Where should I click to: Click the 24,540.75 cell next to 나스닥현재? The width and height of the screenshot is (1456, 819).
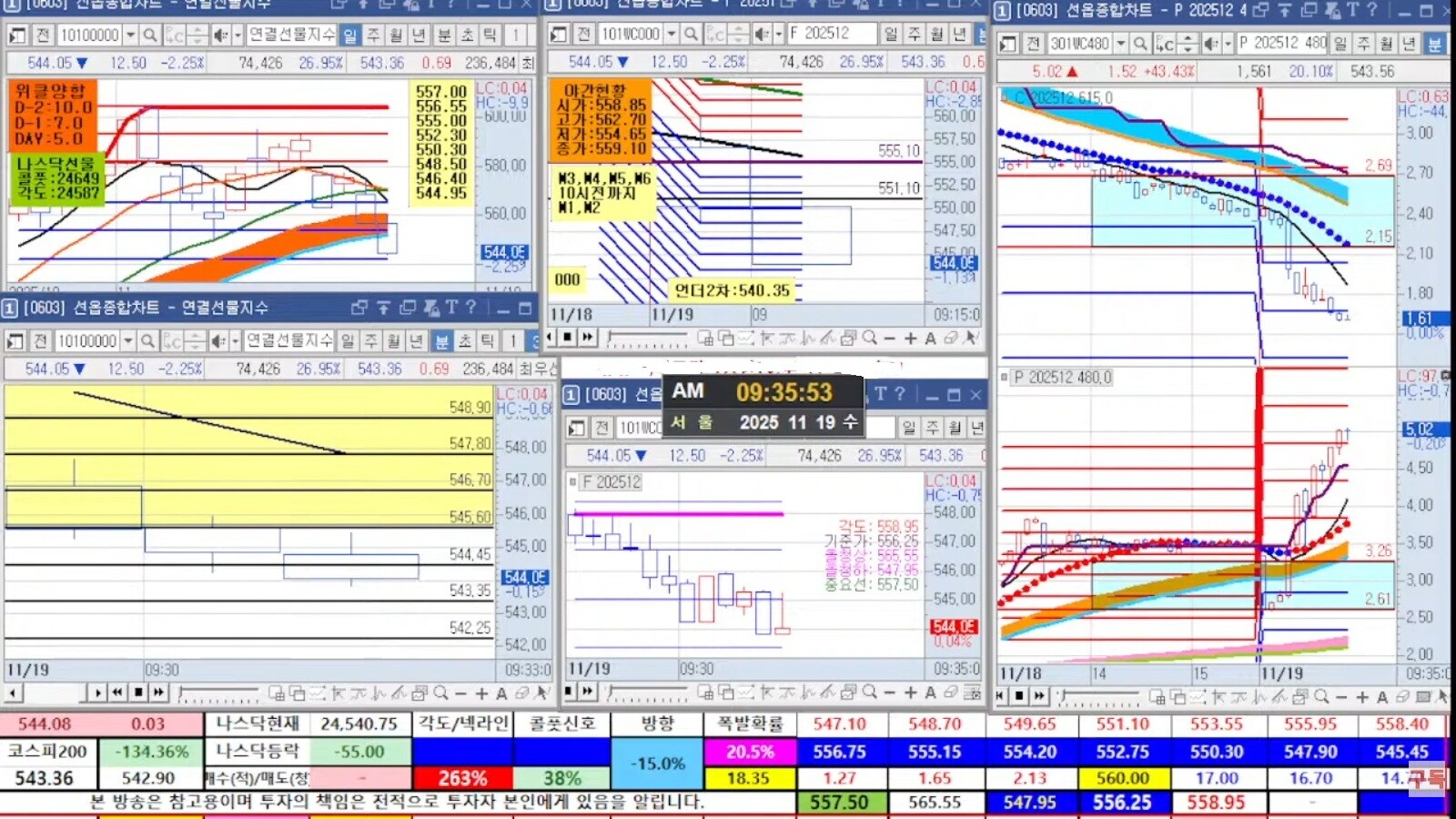pyautogui.click(x=359, y=724)
